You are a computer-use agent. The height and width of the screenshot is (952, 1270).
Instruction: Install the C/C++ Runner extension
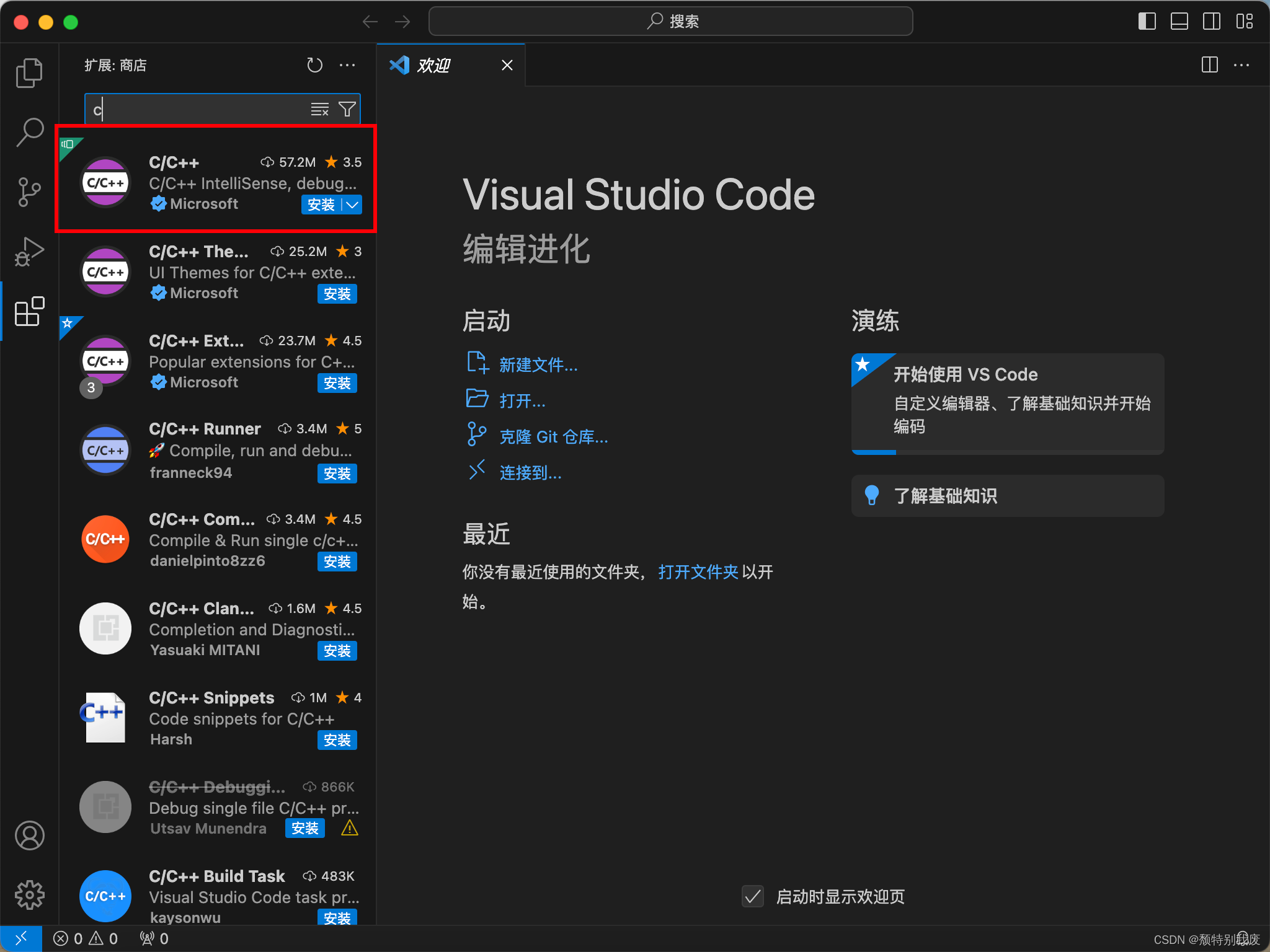337,474
